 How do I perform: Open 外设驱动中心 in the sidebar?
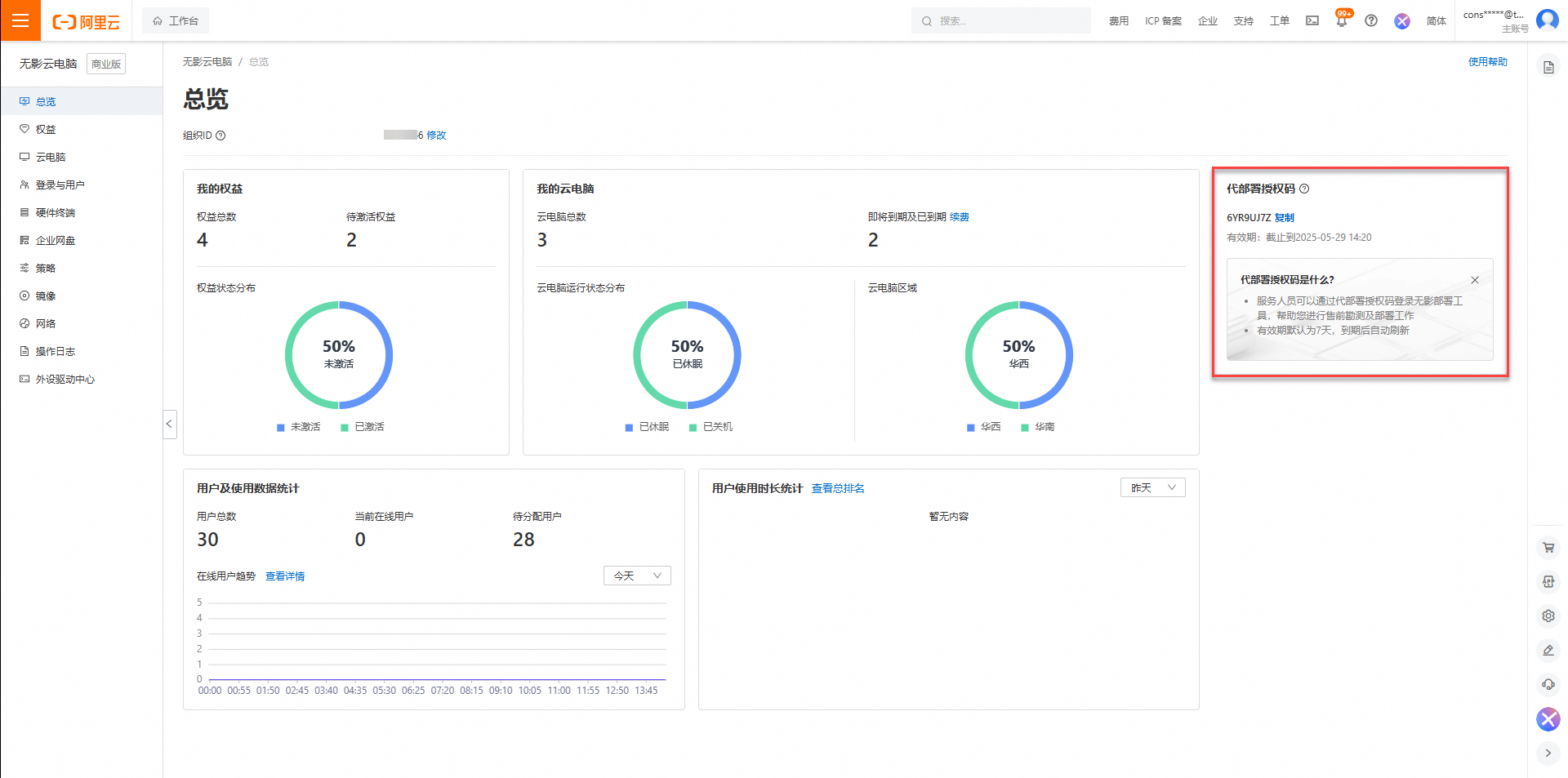82,379
